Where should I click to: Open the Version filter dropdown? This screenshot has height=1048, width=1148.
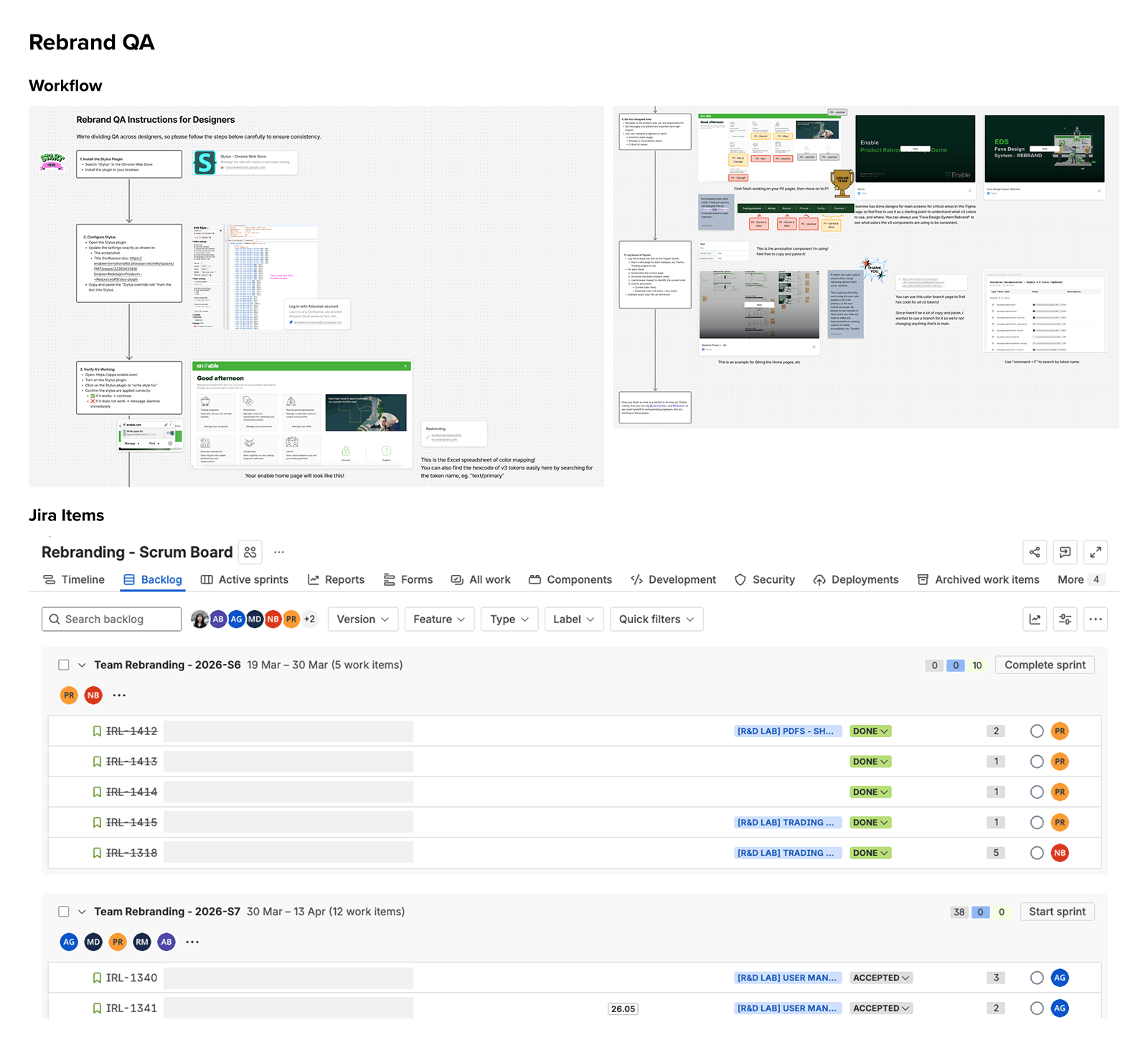(x=362, y=619)
